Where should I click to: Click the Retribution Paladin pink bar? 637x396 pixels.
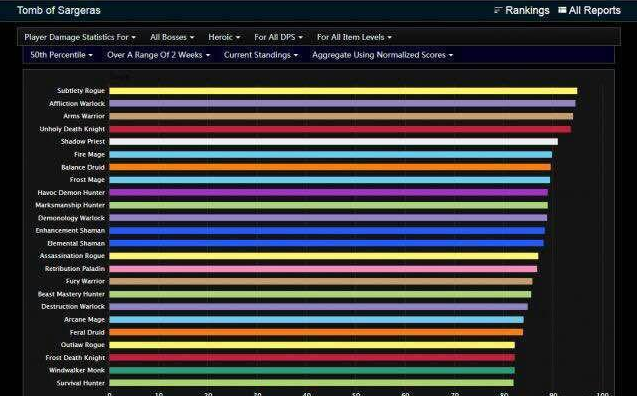[x=323, y=269]
